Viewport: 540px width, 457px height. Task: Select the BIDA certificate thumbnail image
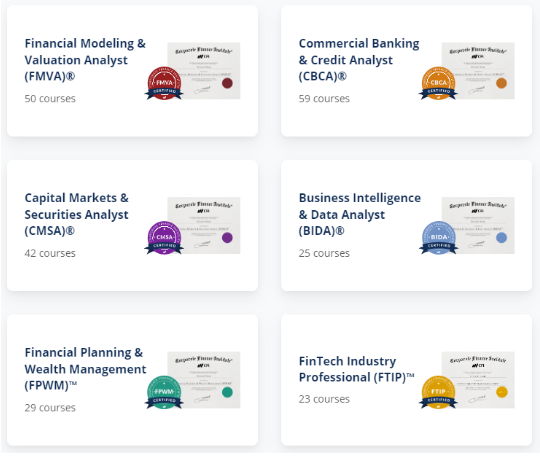tap(478, 225)
